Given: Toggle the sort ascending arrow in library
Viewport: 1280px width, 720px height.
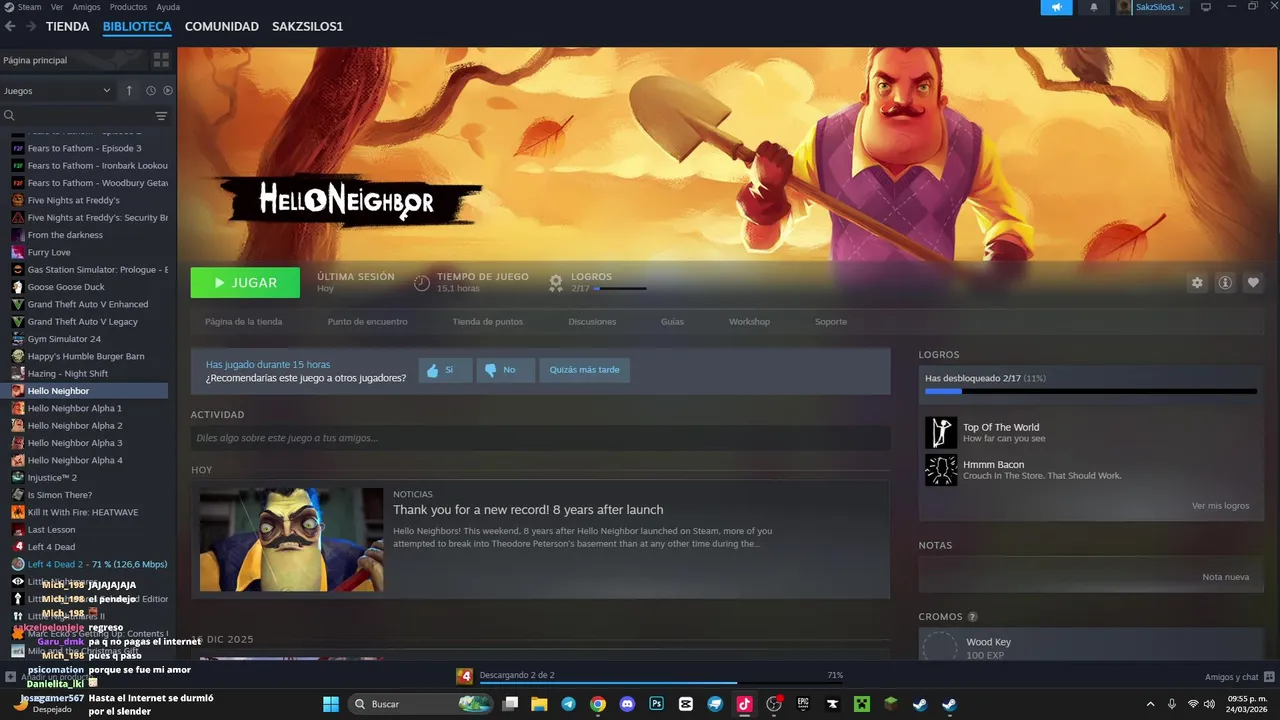Looking at the screenshot, I should tap(129, 91).
